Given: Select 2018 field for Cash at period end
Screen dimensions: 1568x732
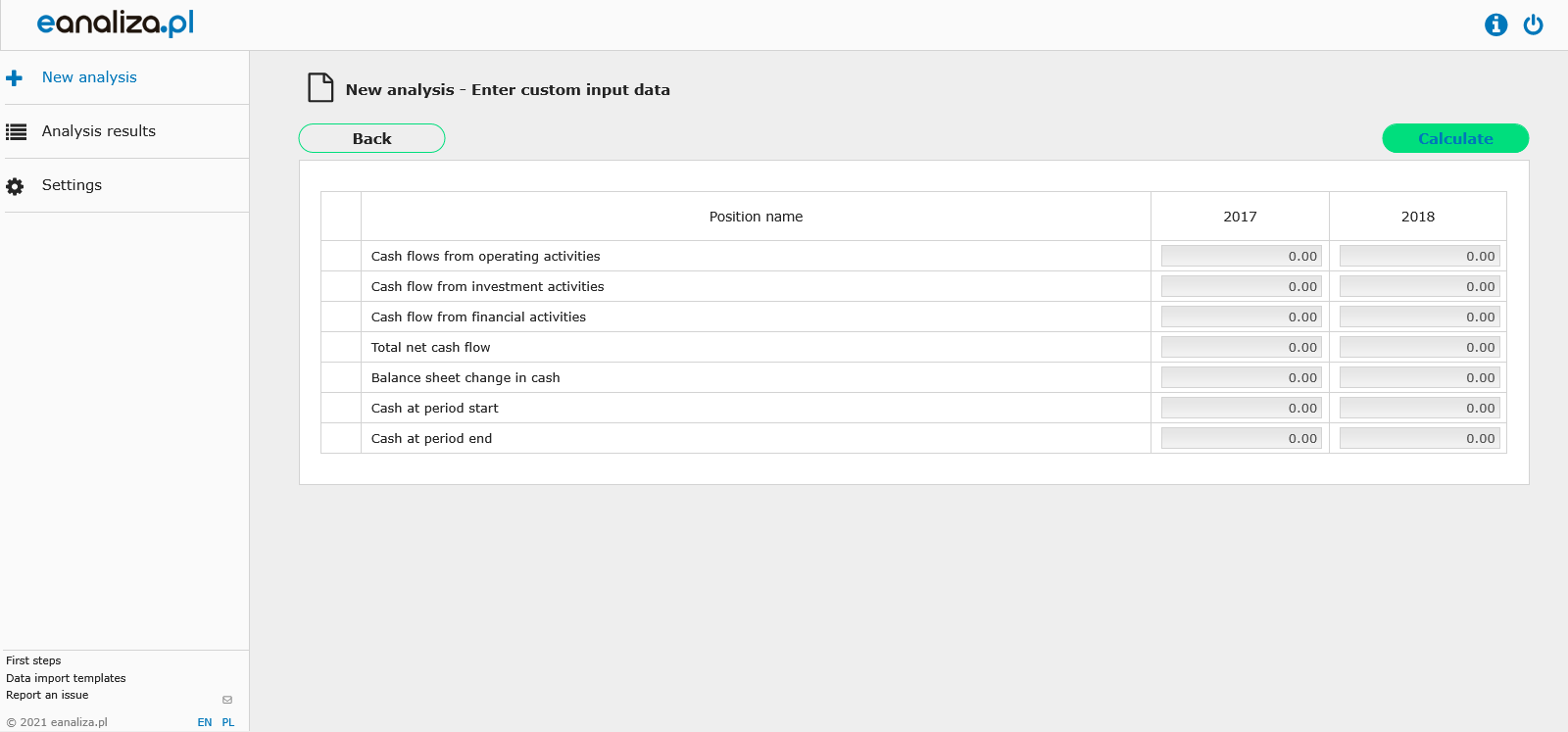Looking at the screenshot, I should click(1420, 438).
